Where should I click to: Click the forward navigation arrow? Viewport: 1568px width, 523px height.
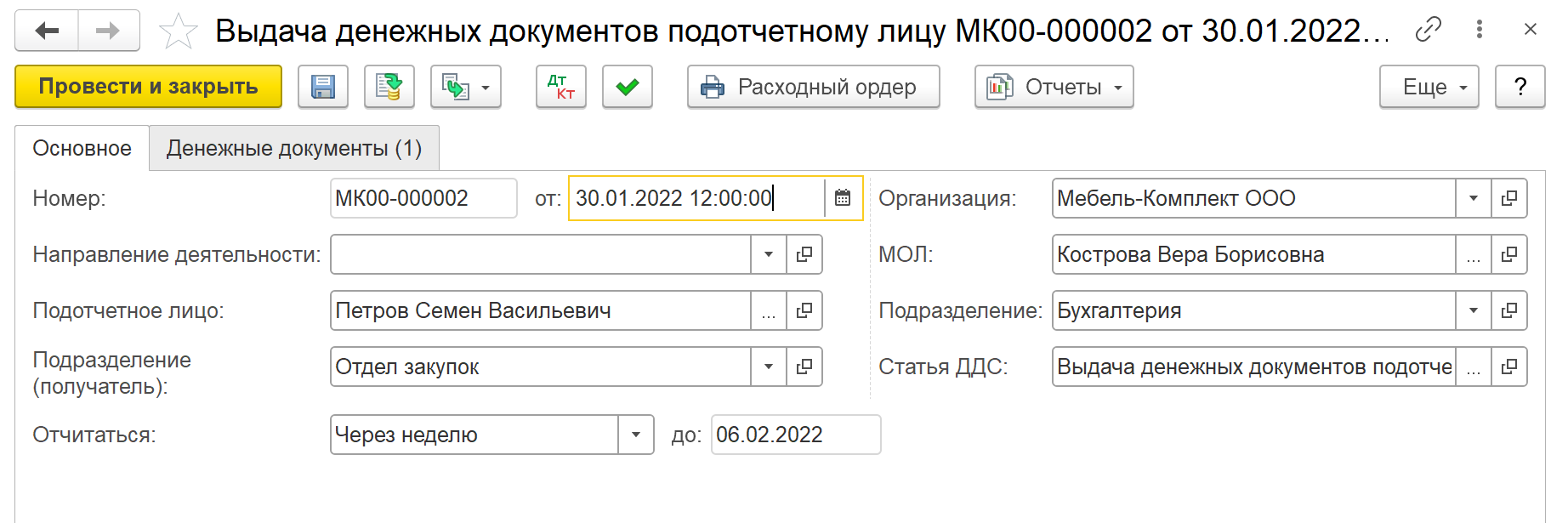coord(108,31)
